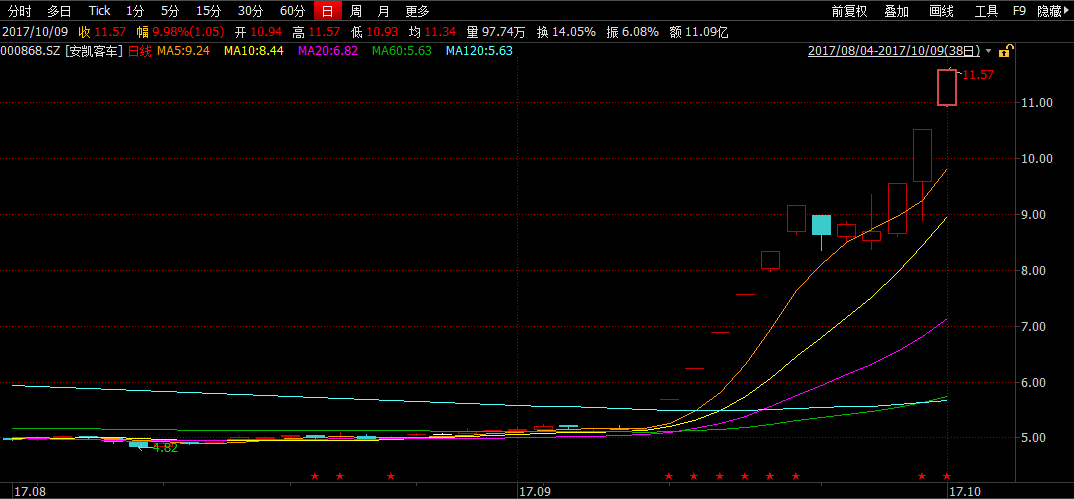Image resolution: width=1074 pixels, height=499 pixels.
Task: Open the 更多 more periods menu
Action: (x=417, y=11)
